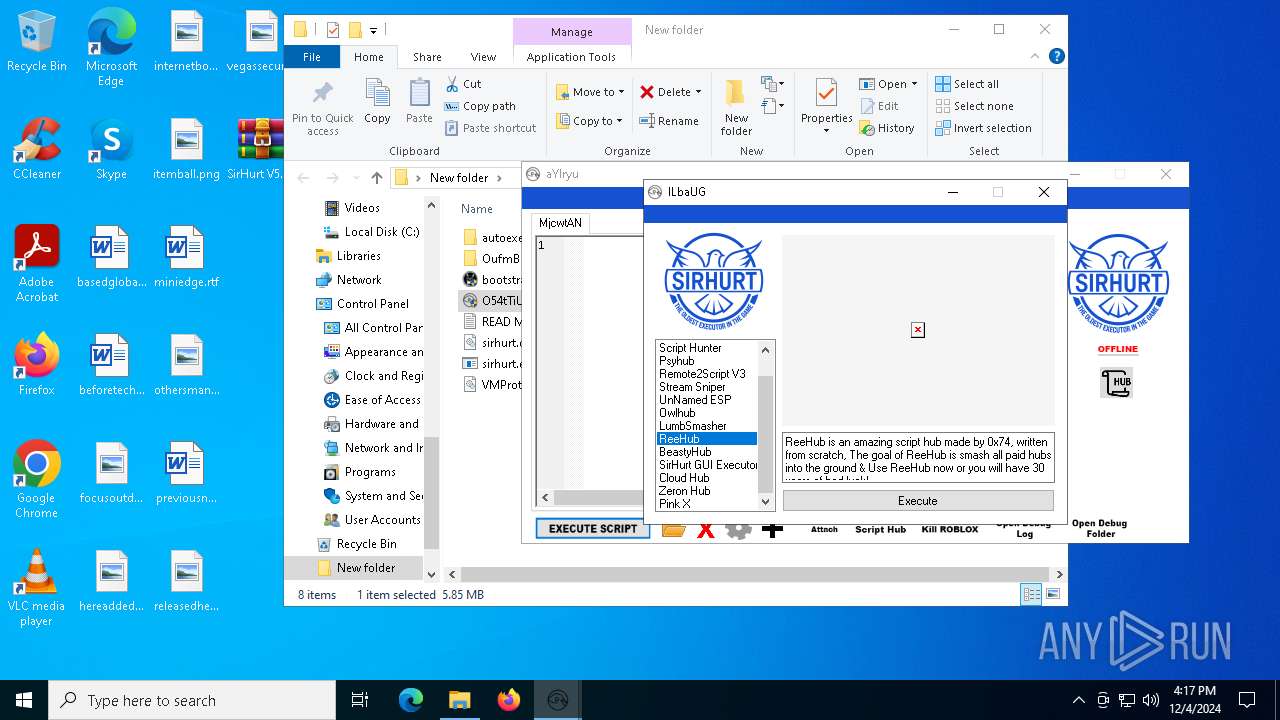
Task: Click Rename in the Organize group
Action: 669,121
